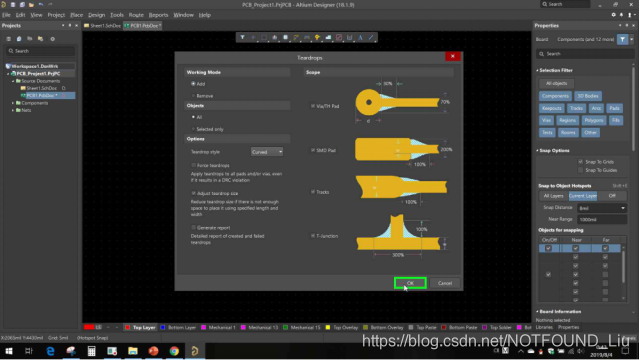The image size is (639, 360).
Task: Expand the Components folder in the Projects tree
Action: click(x=13, y=103)
